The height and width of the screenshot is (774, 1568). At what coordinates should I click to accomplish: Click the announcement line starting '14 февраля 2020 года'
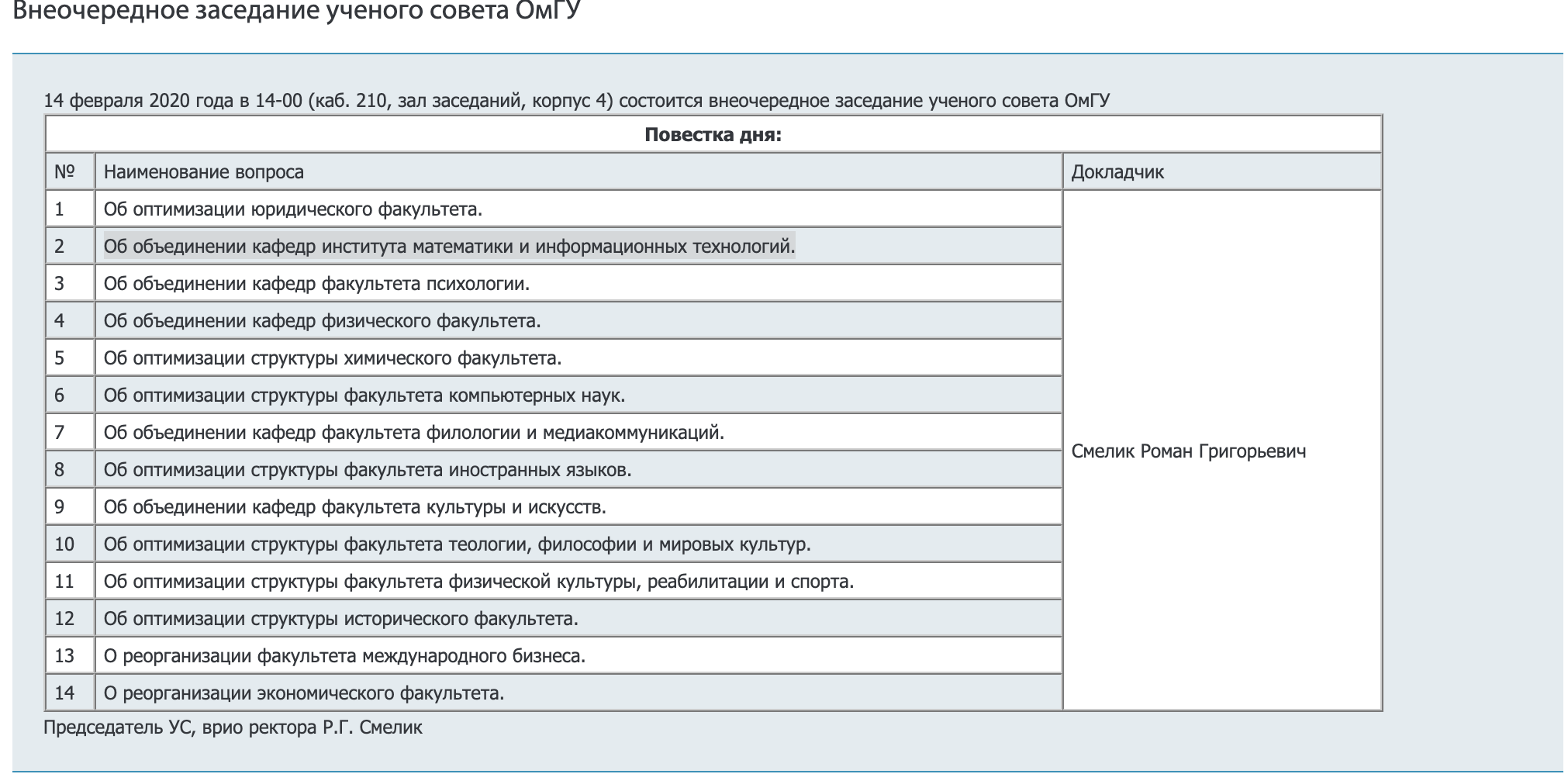click(x=577, y=101)
